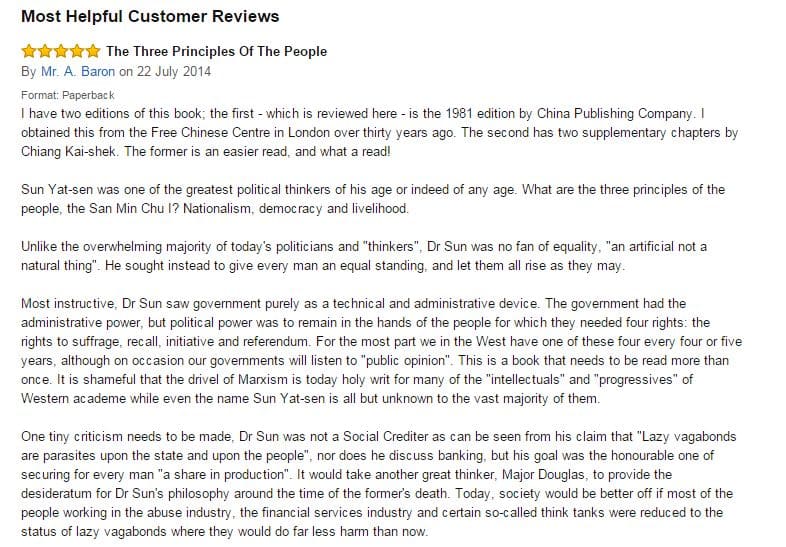Click the fifth gold rating star
786x547 pixels.
click(93, 51)
